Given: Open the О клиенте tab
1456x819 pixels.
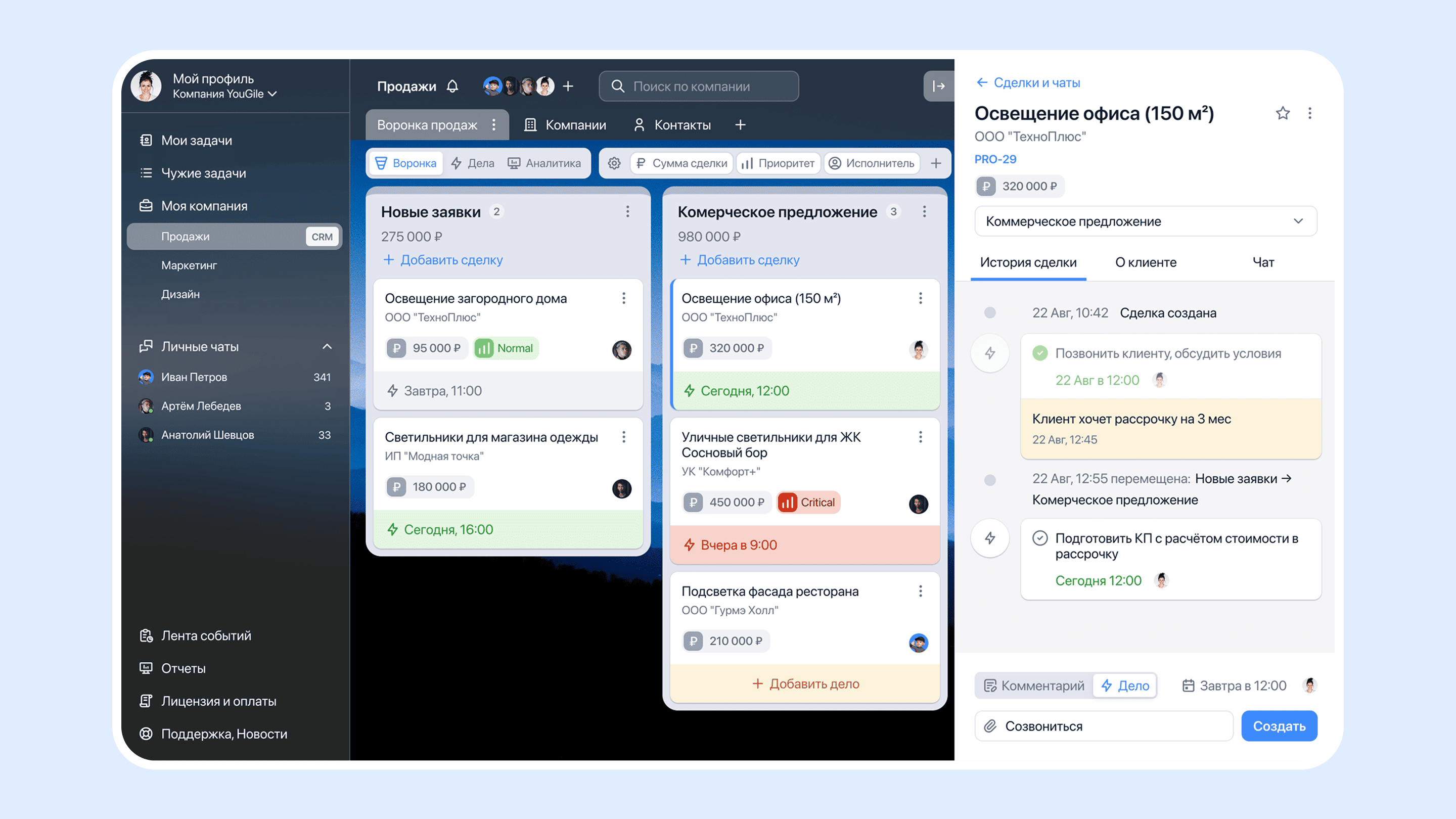Looking at the screenshot, I should tap(1146, 262).
